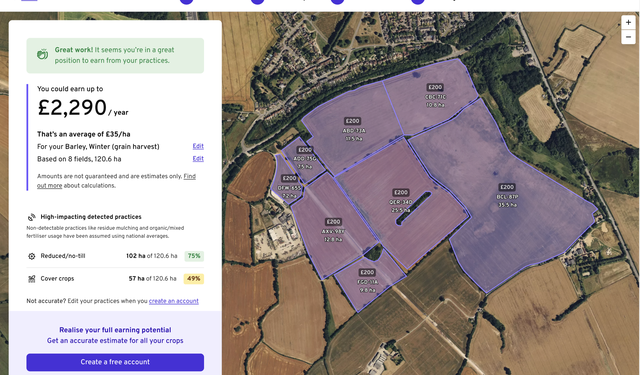The width and height of the screenshot is (640, 375).
Task: Edit the 8 fields selection
Action: [198, 159]
